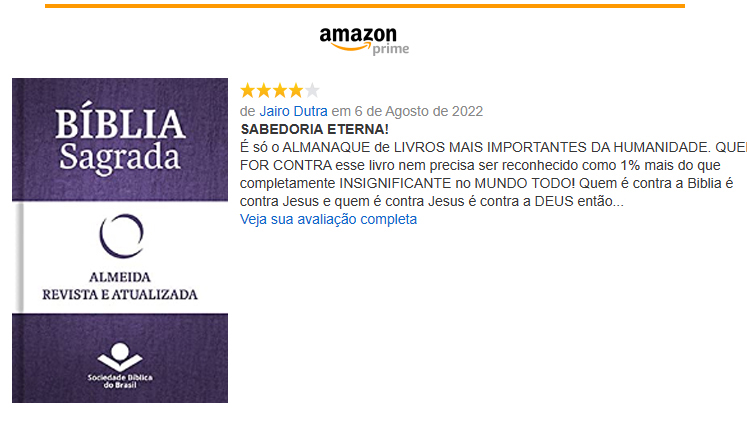
Task: Click the gray 'prime' wordmark
Action: [x=391, y=49]
